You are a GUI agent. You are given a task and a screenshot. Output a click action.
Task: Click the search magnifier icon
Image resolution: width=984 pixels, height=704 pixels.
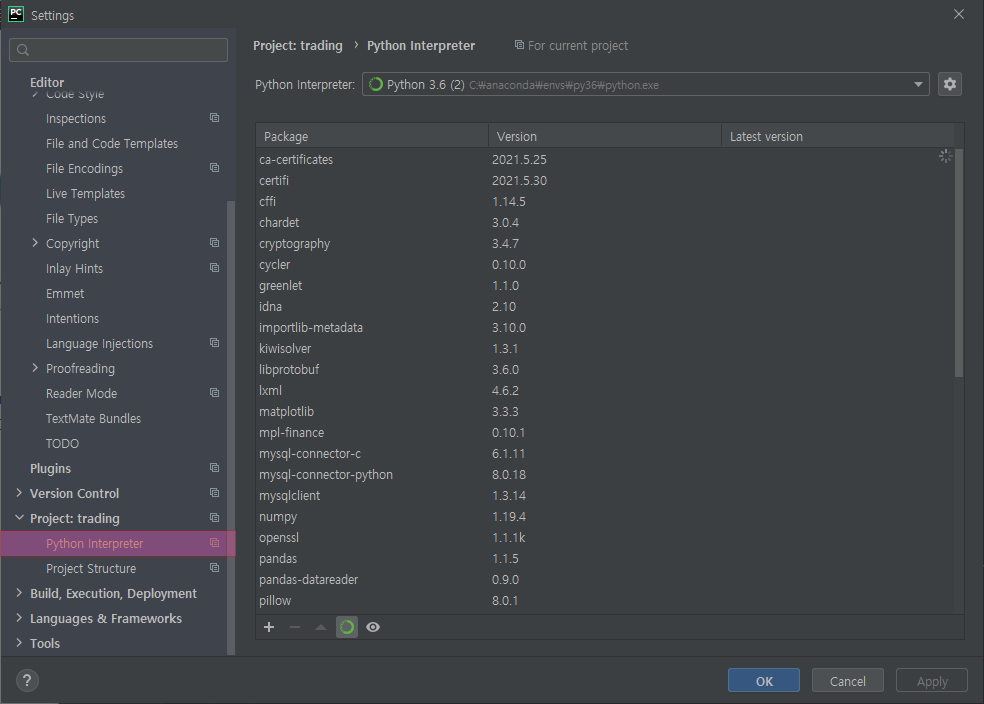pos(23,50)
